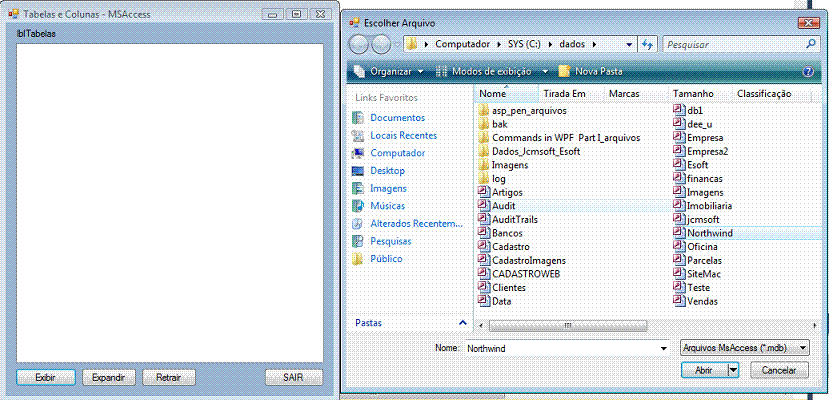Click the Retrair button

[169, 377]
